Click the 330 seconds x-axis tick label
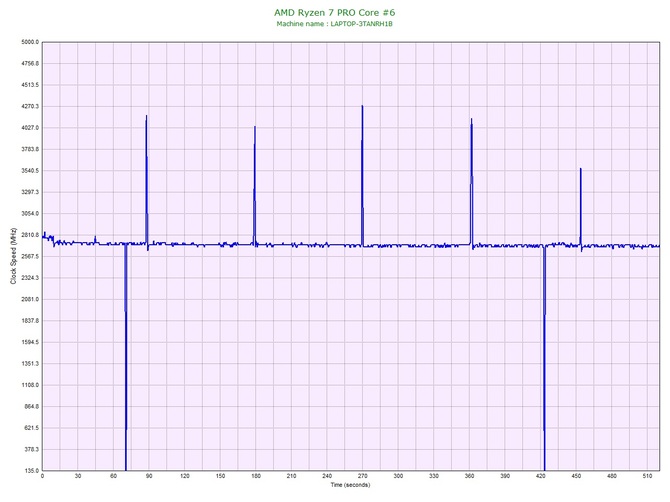This screenshot has width=670, height=502. (434, 476)
